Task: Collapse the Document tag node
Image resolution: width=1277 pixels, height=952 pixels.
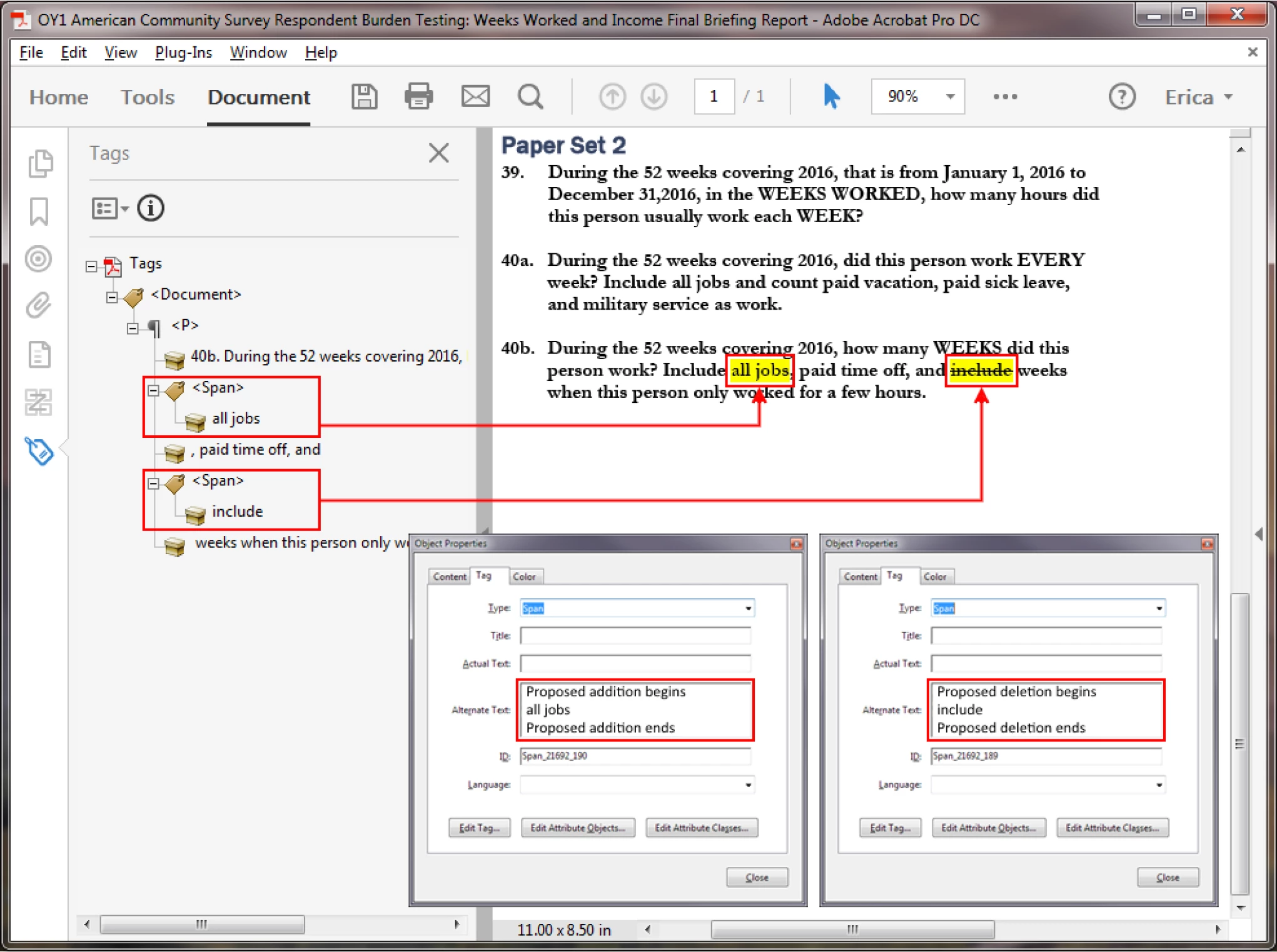Action: [x=112, y=297]
